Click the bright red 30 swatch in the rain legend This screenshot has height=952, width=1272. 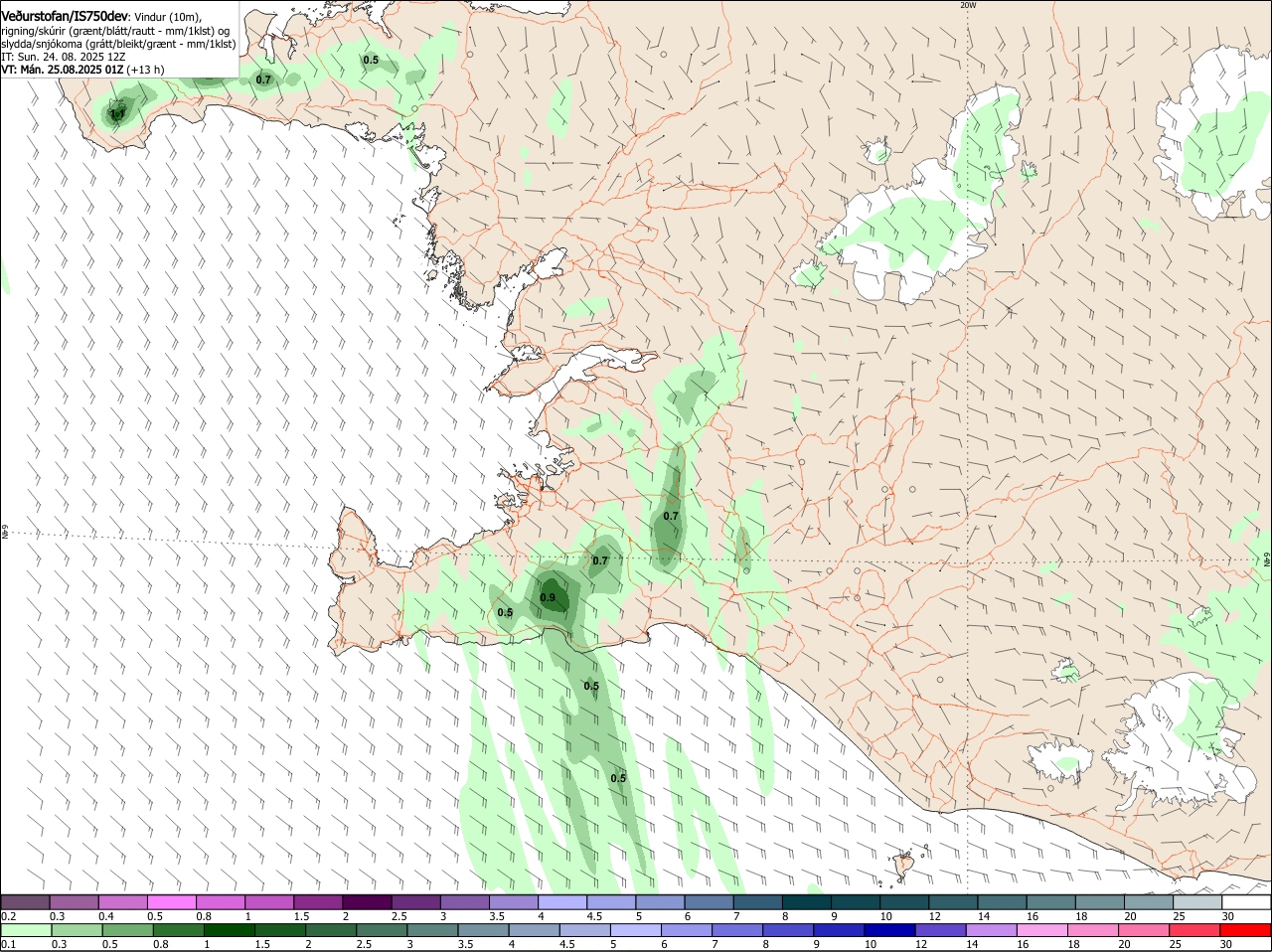click(1246, 930)
